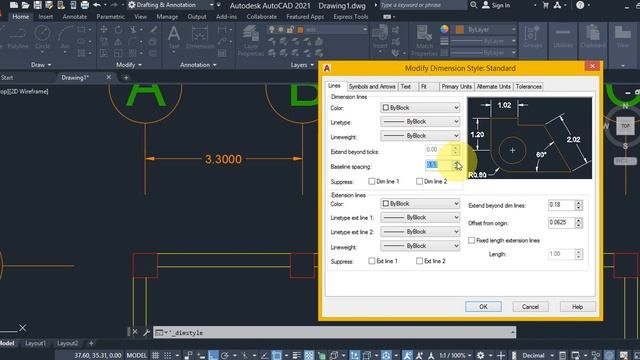Click the Move tool in Modify panel
This screenshot has width=640, height=360.
coord(104,29)
